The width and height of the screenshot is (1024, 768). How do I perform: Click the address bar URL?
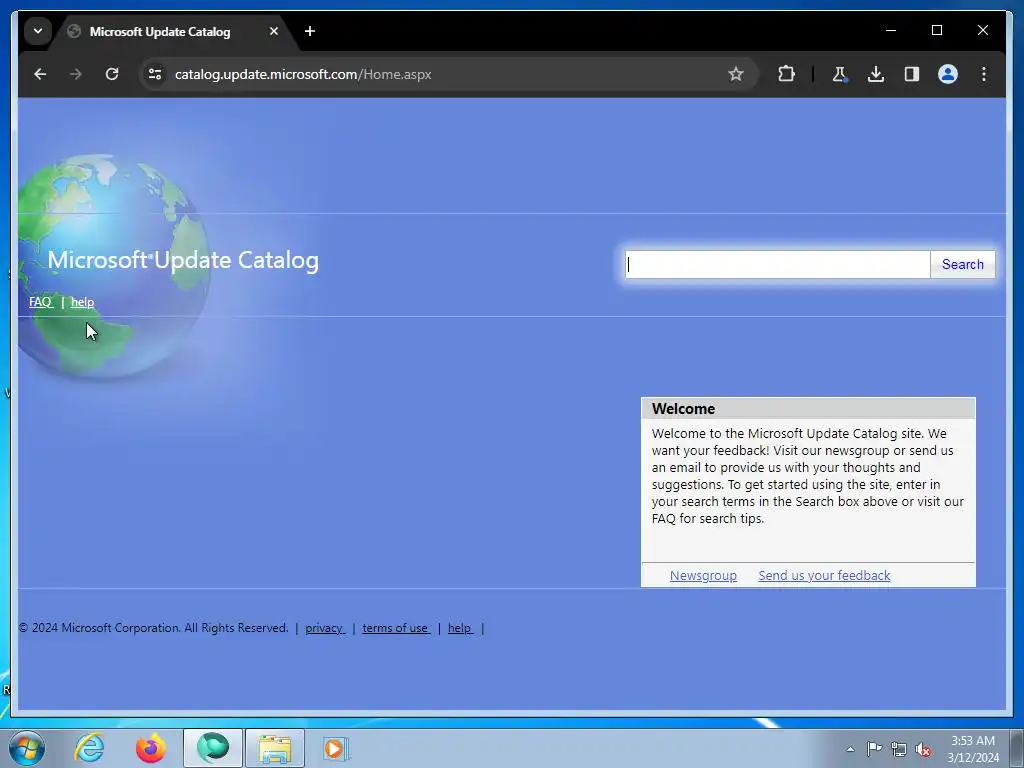[303, 74]
